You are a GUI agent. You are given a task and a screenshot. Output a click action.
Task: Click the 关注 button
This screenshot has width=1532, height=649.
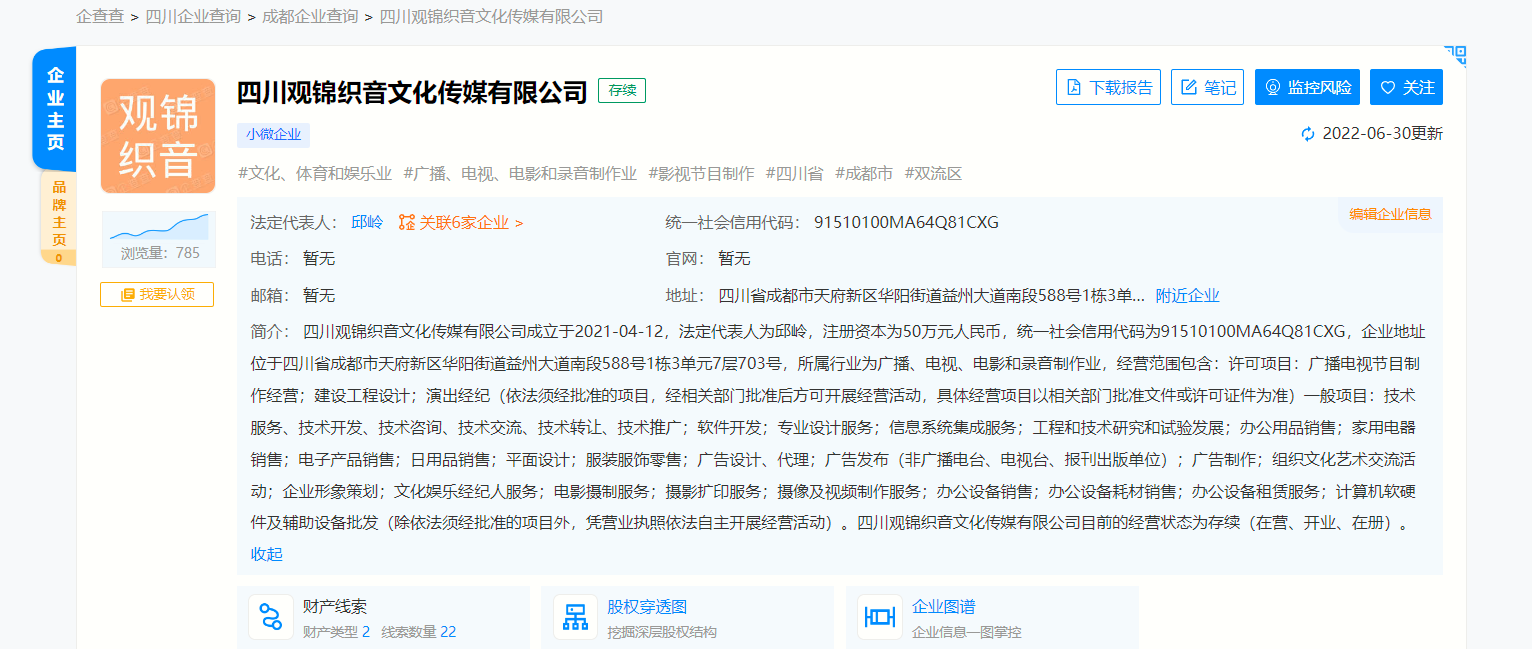click(1406, 87)
